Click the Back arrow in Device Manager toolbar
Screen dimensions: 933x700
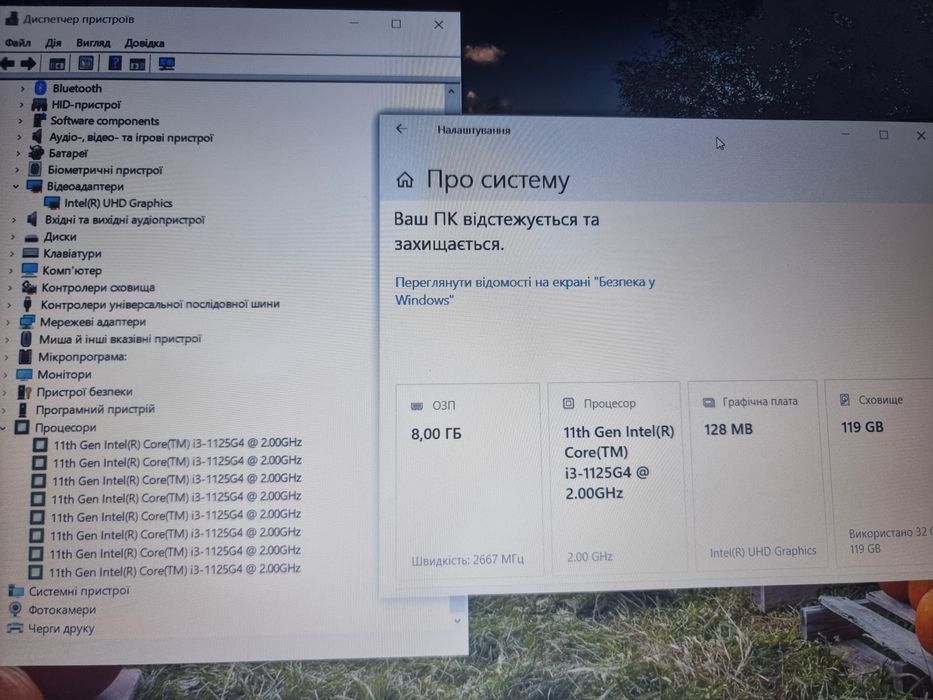[x=7, y=63]
